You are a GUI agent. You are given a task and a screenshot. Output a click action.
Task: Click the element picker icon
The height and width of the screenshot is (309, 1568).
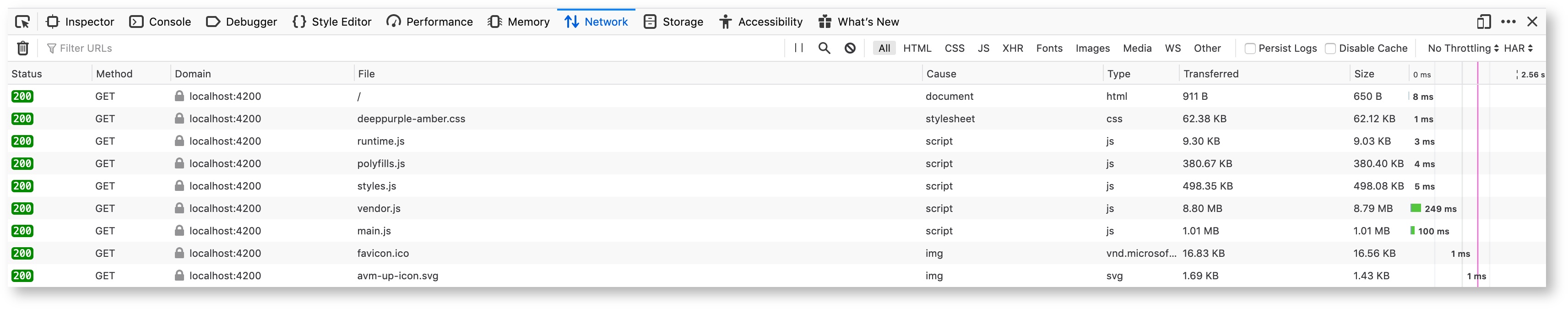pyautogui.click(x=22, y=22)
